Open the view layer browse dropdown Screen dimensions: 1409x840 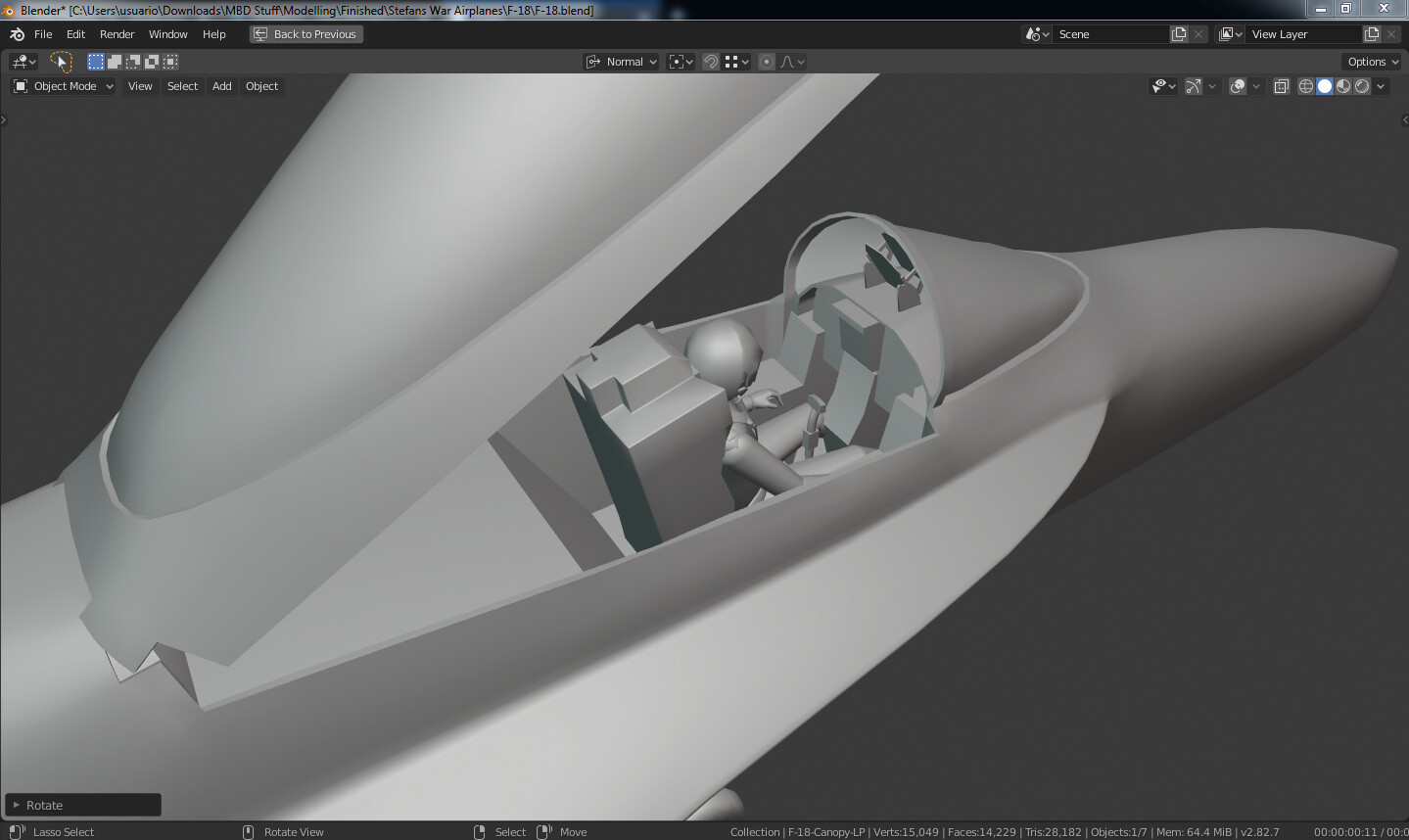tap(1231, 34)
